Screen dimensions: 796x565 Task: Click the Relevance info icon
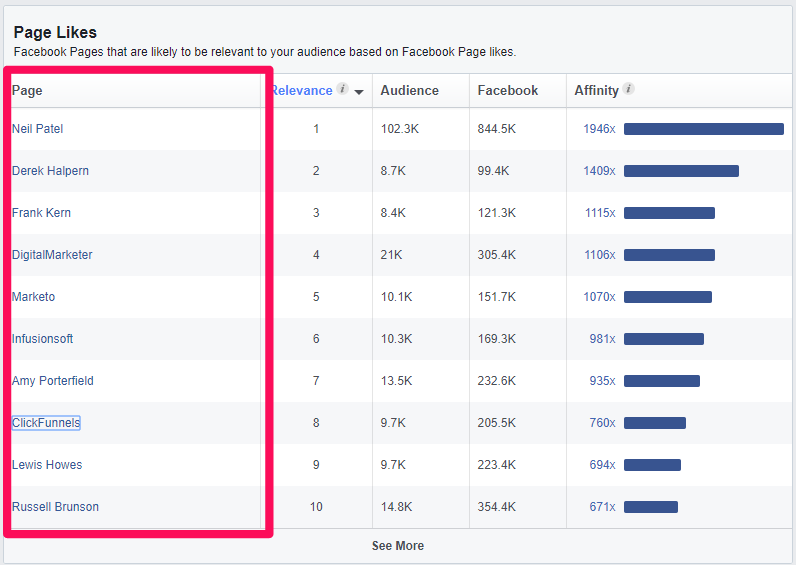(343, 89)
